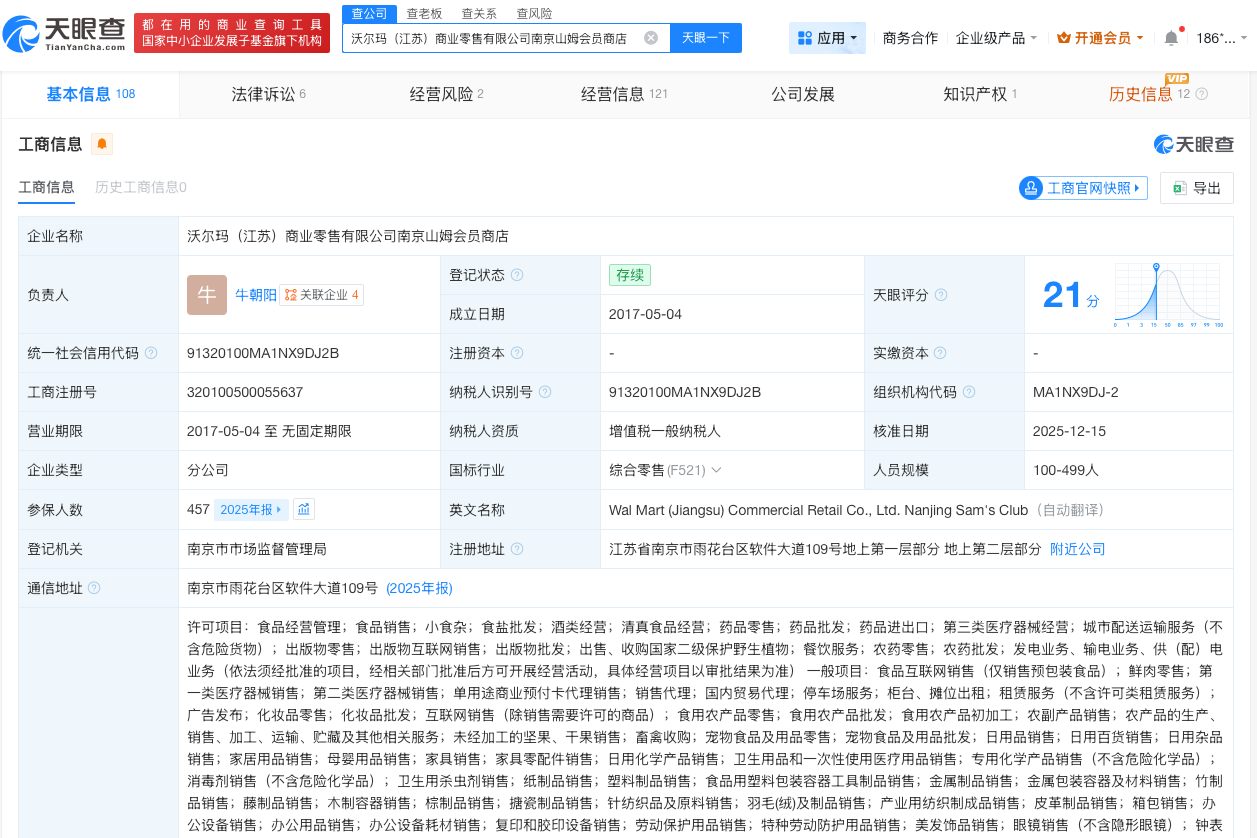Click the English name Wal Mart (Jiangsu) text

click(x=818, y=510)
